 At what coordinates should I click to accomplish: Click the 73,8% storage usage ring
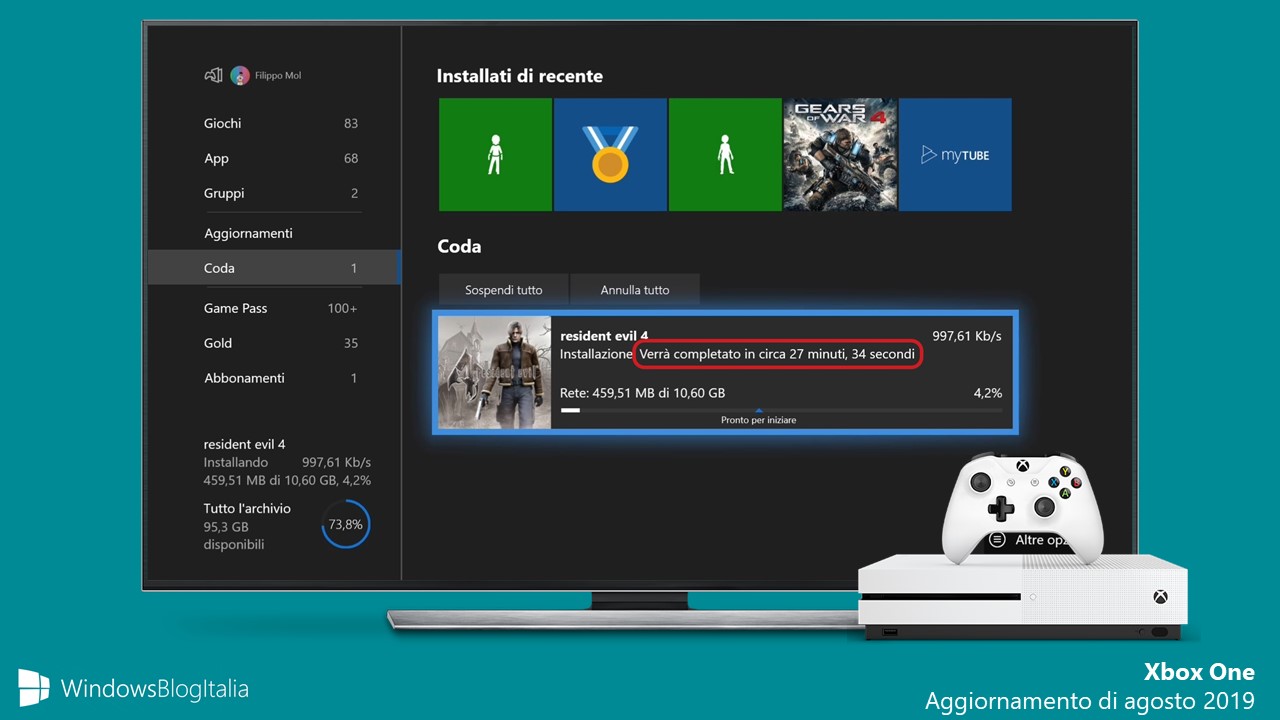pos(346,524)
